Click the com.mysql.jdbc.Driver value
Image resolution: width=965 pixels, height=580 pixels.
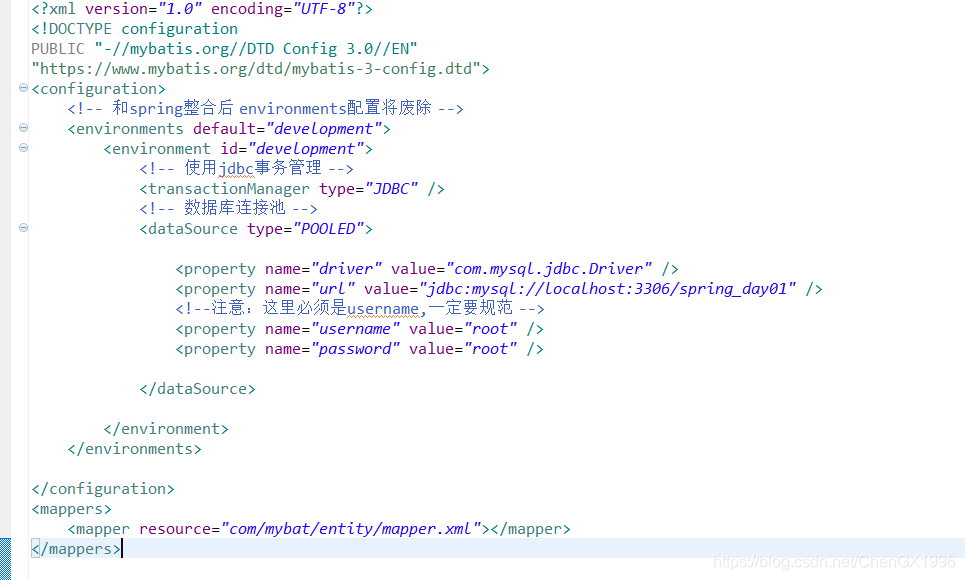pos(548,268)
